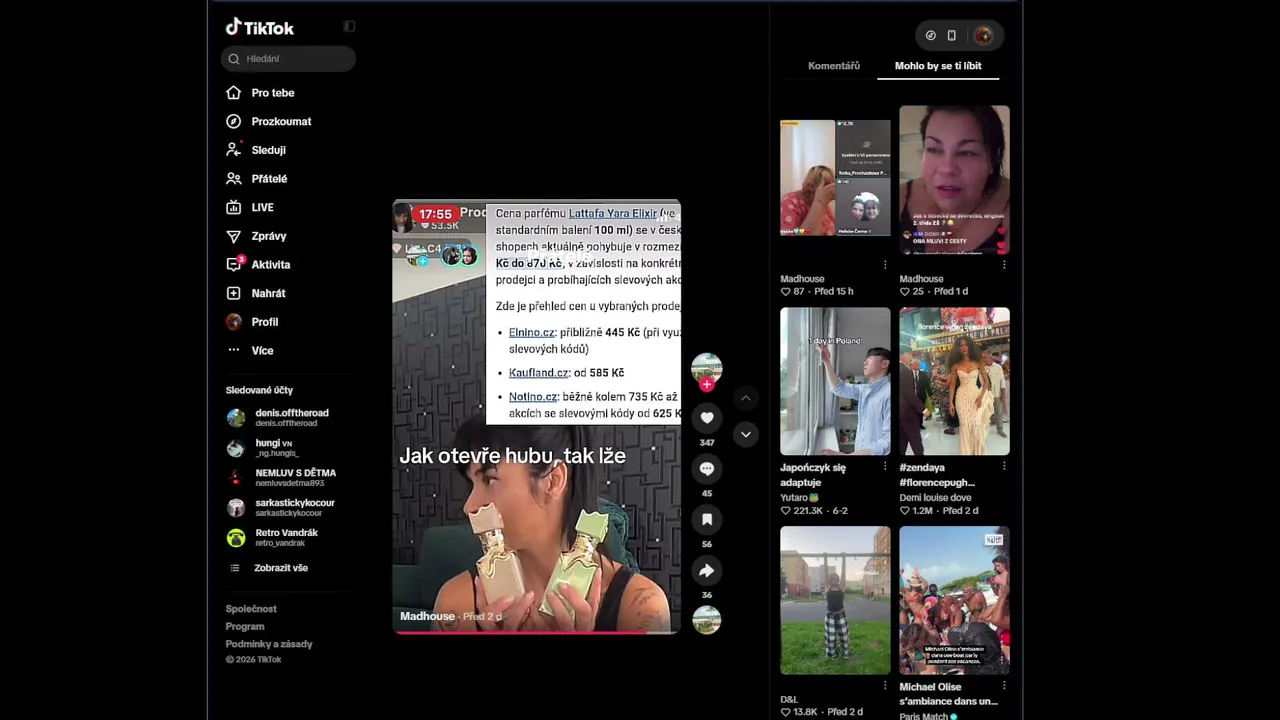Click the Aktivita notification icon with badge
The width and height of the screenshot is (1280, 720).
(234, 264)
